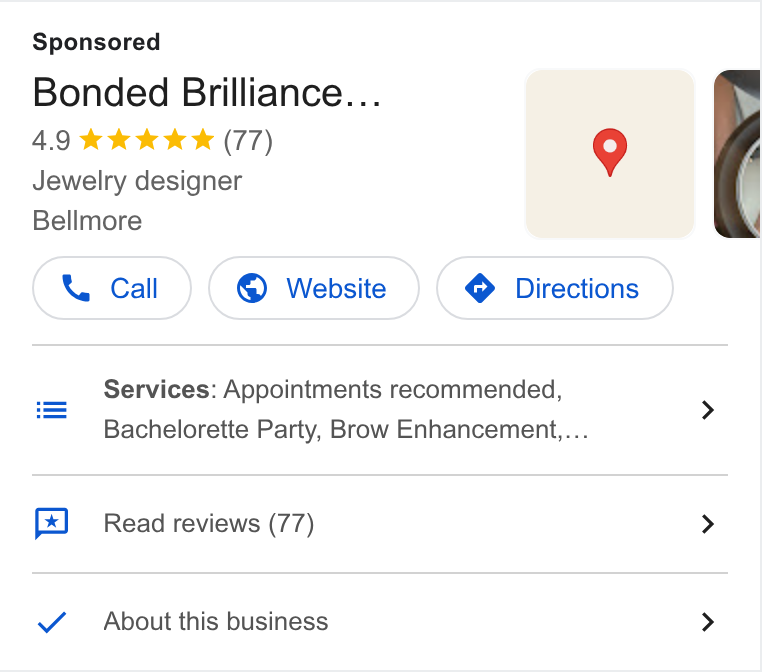Click the directions arrow diamond icon
Image resolution: width=762 pixels, height=672 pixels.
[x=480, y=288]
